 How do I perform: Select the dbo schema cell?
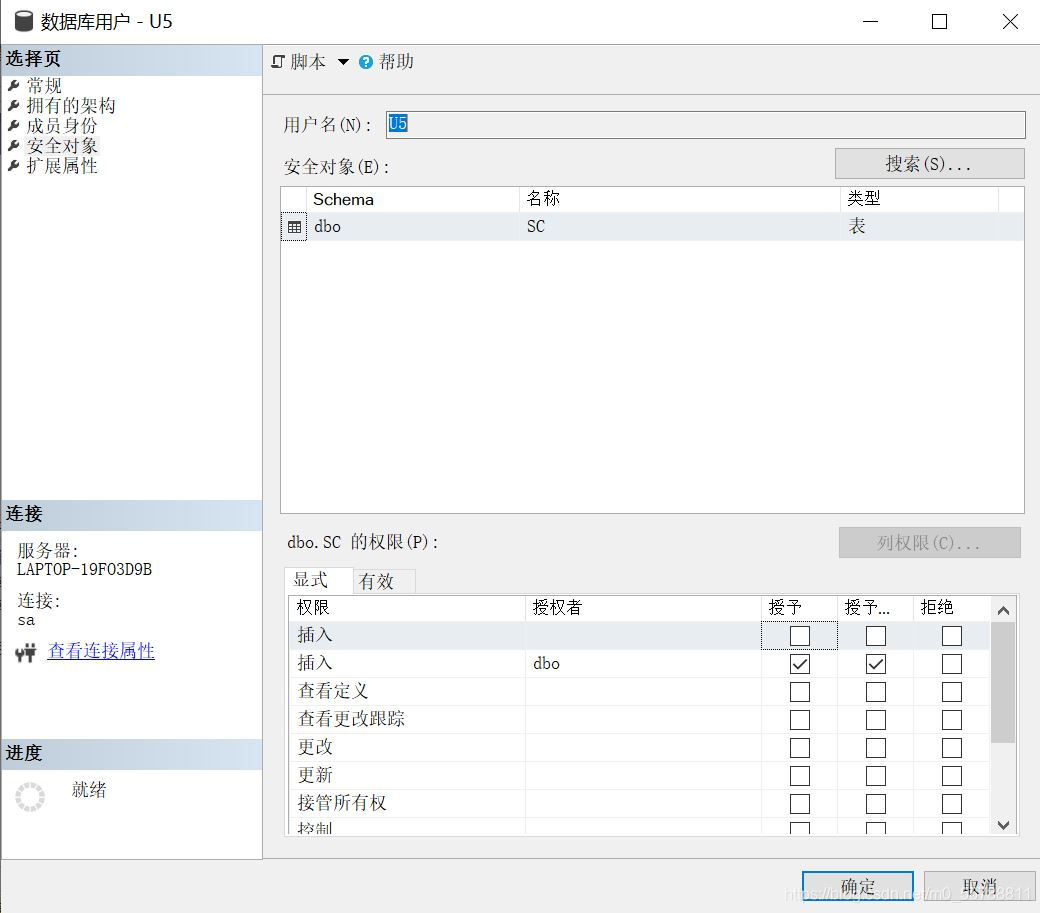(412, 227)
